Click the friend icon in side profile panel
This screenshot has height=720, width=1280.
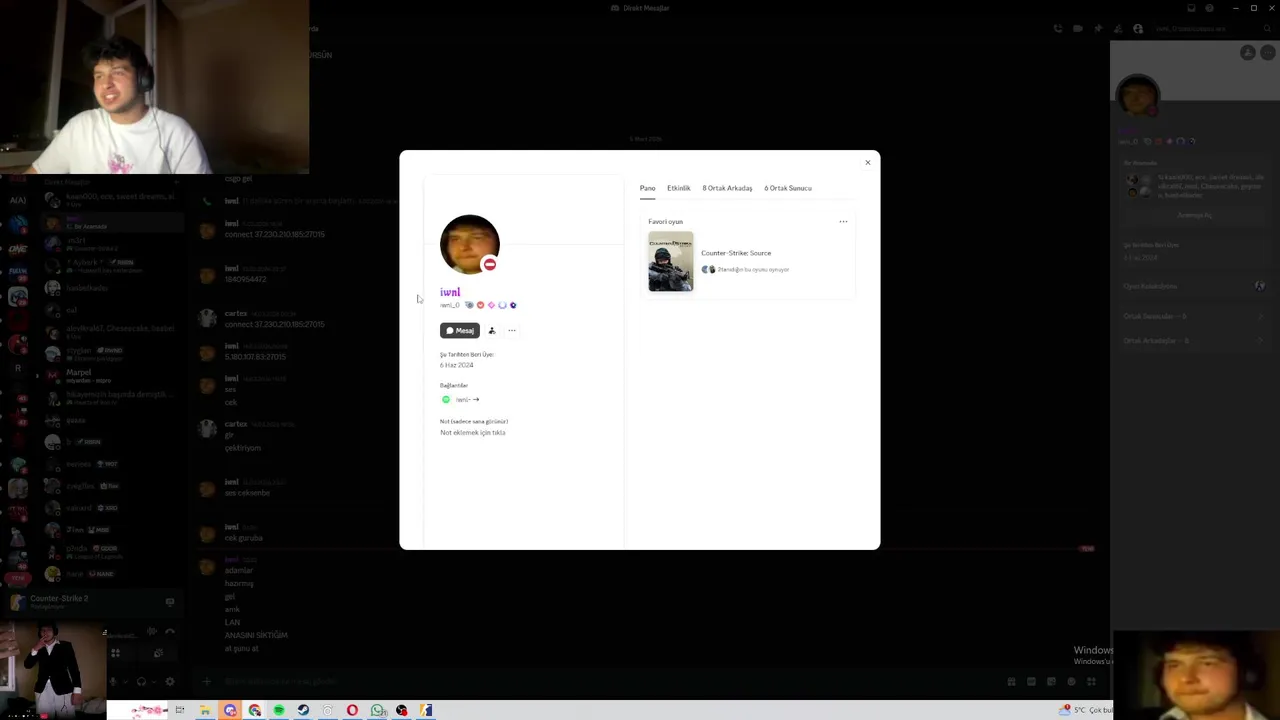click(1247, 53)
